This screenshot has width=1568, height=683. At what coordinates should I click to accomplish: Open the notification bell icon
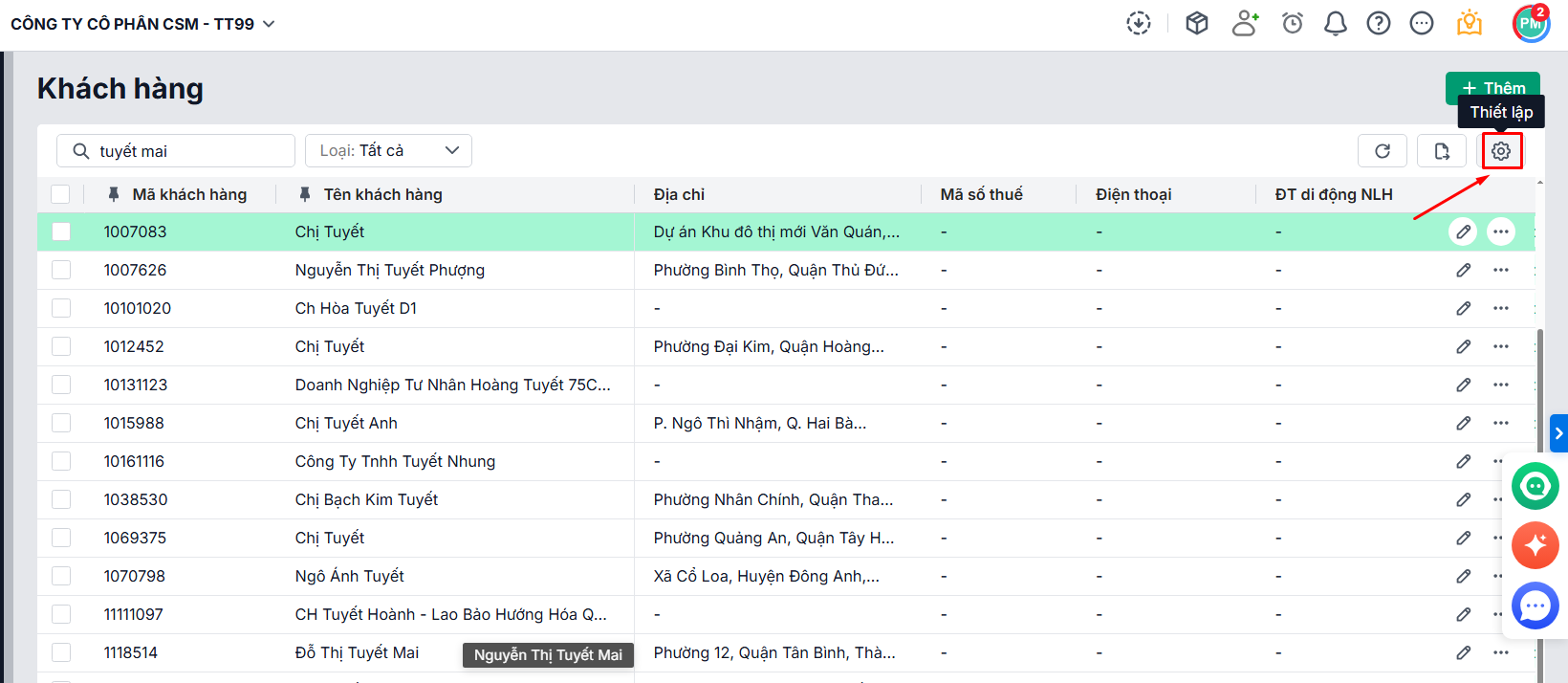point(1335,24)
